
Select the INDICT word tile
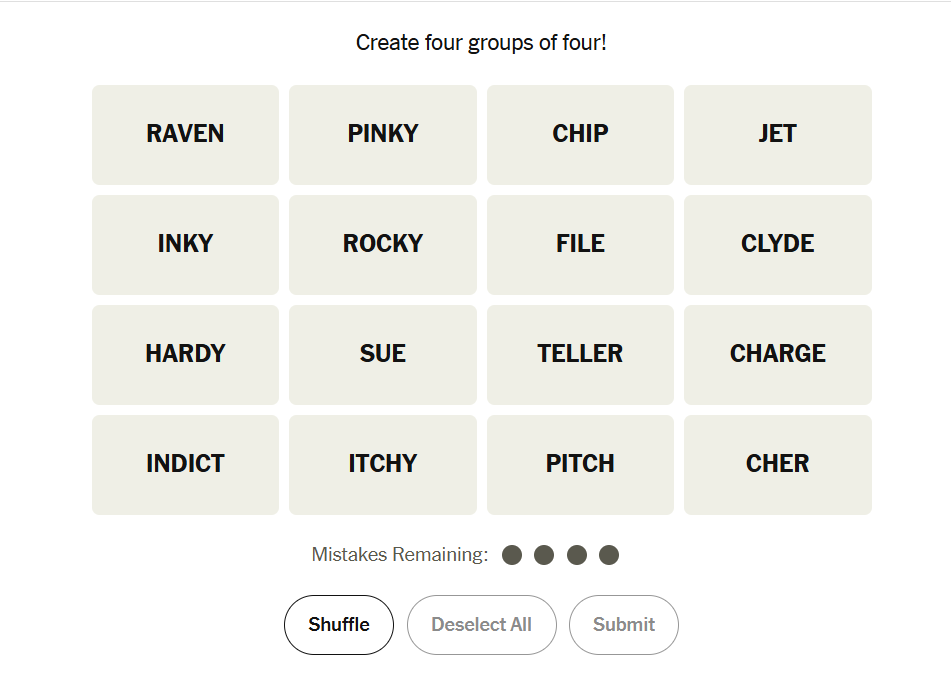click(x=185, y=465)
